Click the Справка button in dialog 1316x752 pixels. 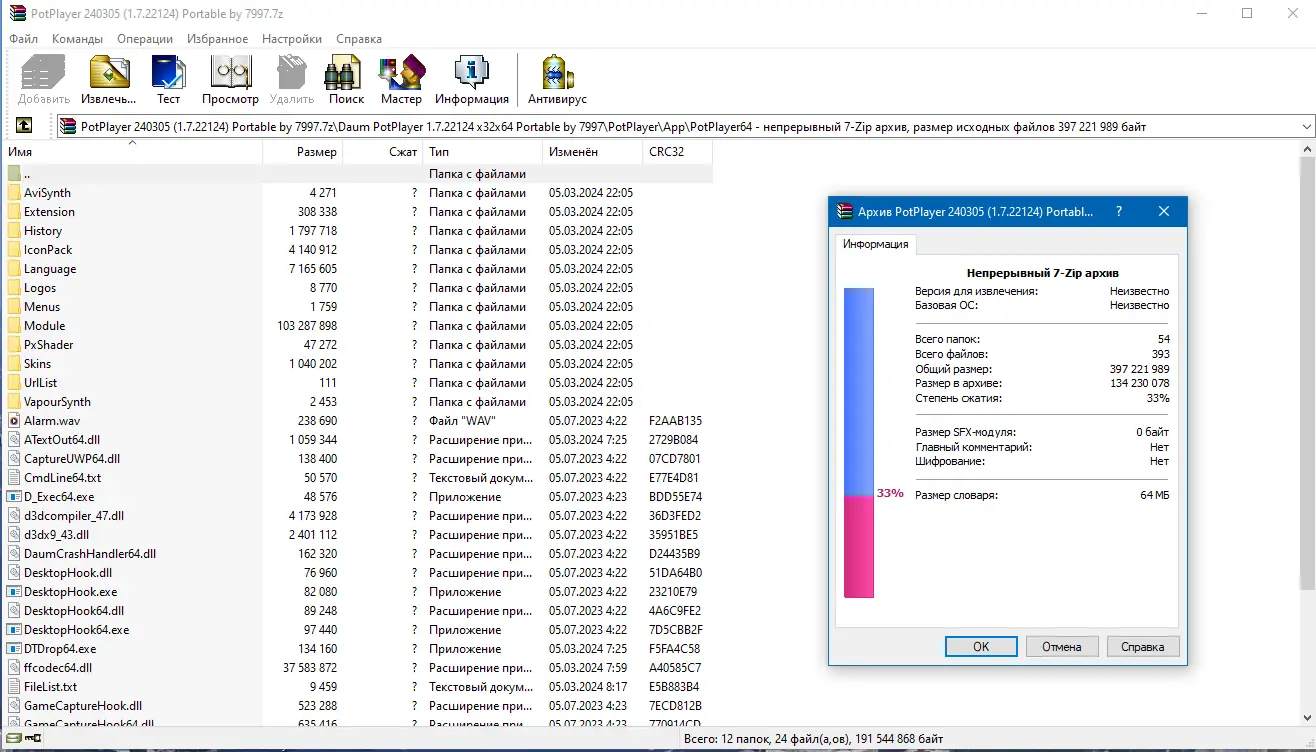point(1143,647)
